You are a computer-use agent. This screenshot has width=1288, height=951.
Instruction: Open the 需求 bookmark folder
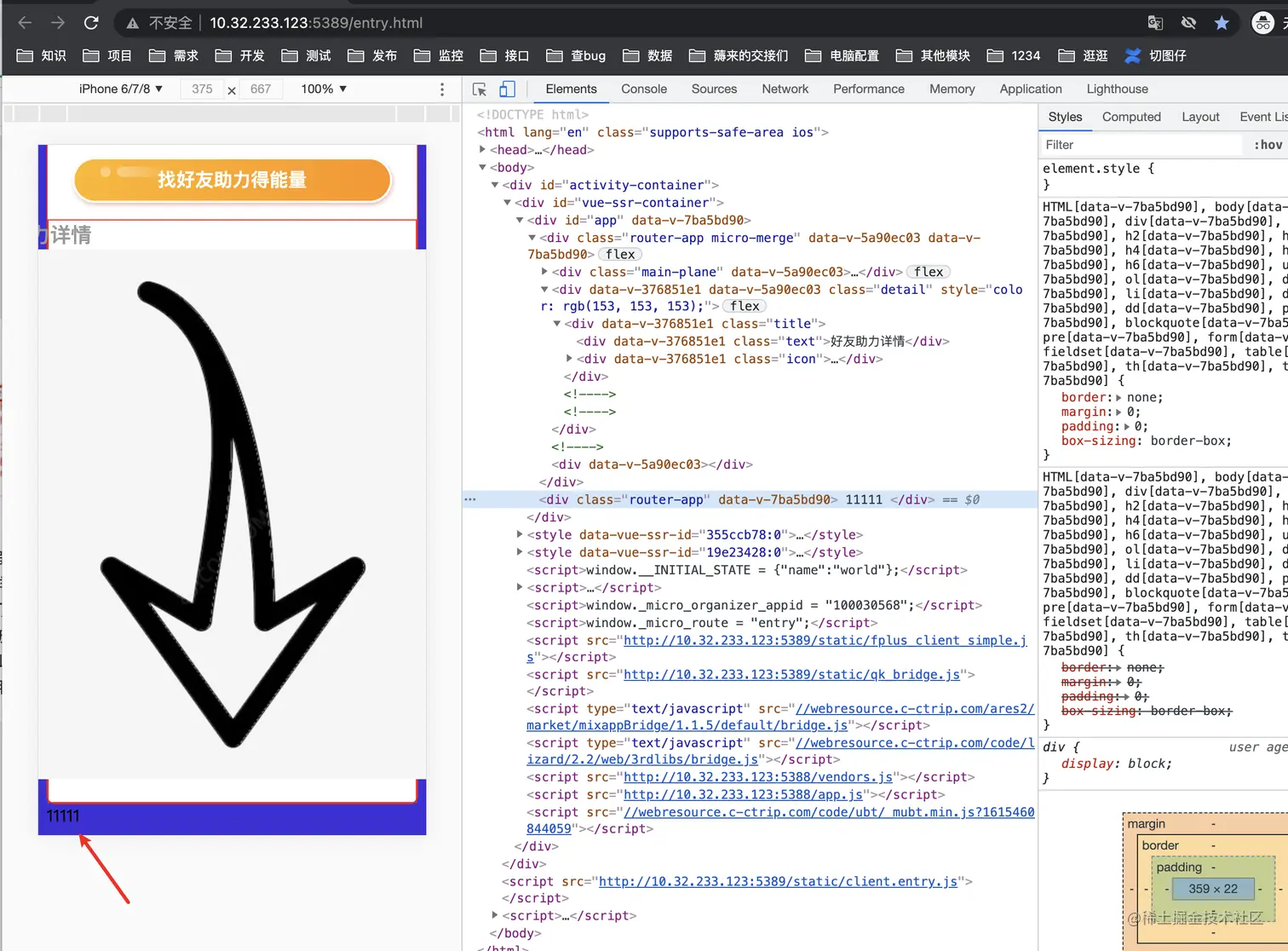click(174, 55)
